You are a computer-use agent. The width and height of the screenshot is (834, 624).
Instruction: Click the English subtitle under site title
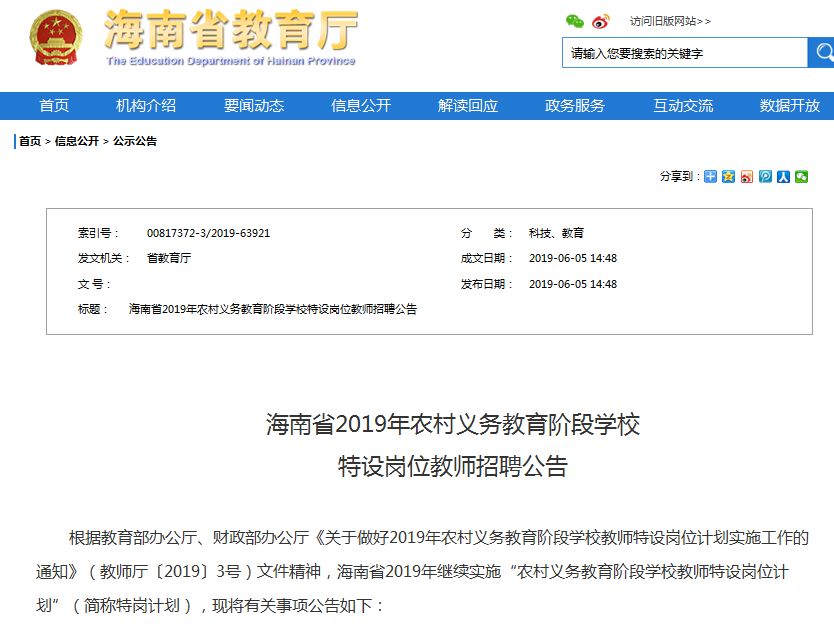[231, 61]
